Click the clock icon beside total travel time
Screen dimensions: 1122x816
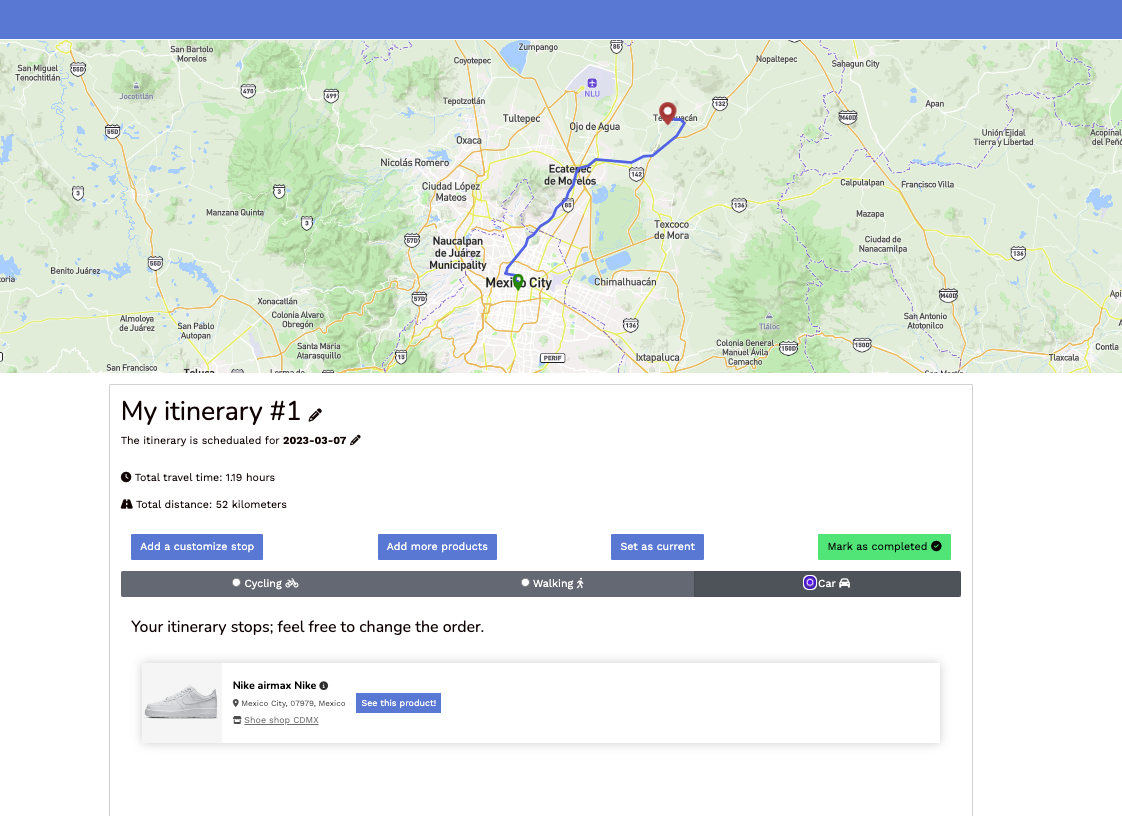(127, 477)
